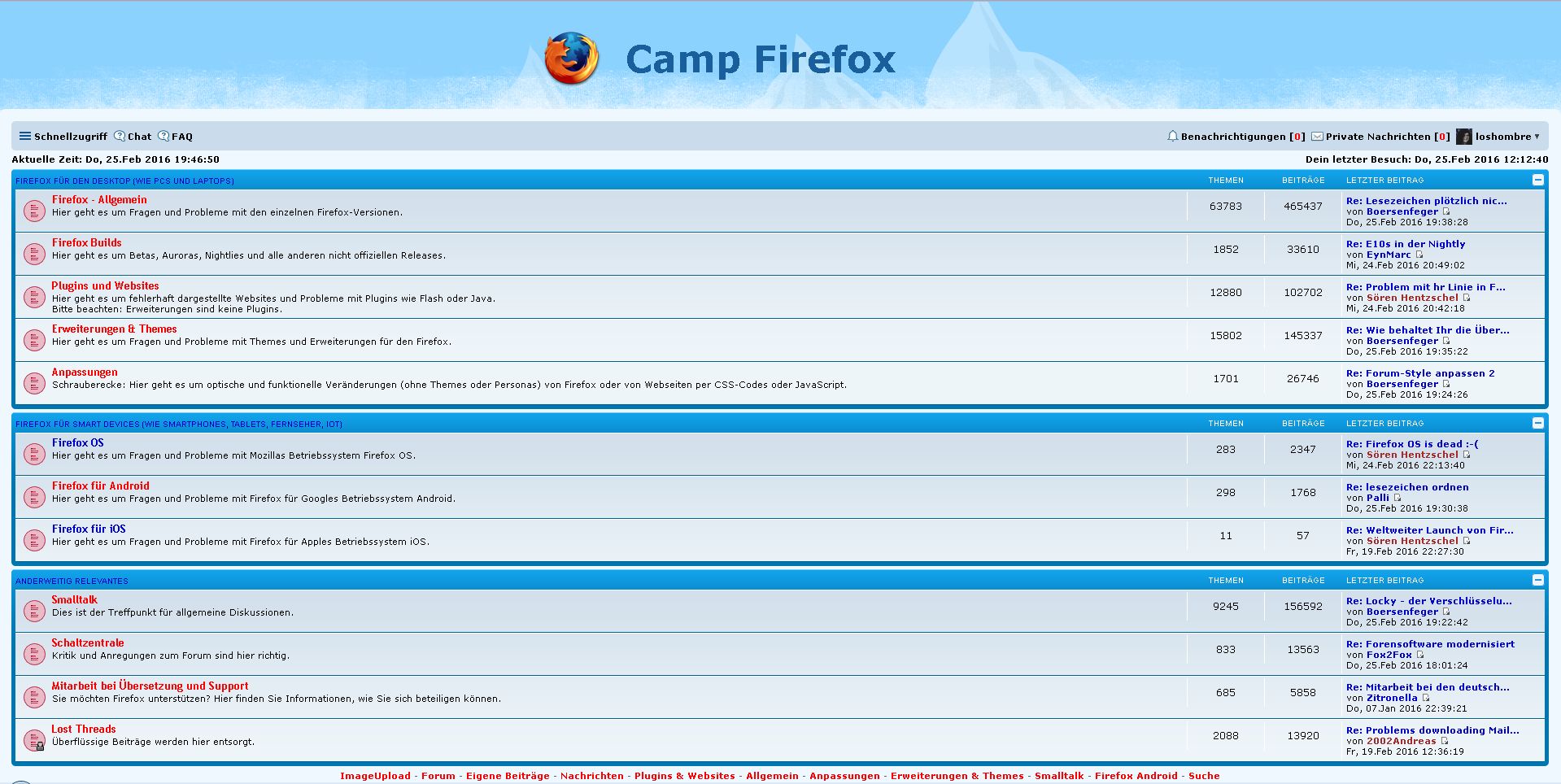Viewport: 1561px width, 784px height.
Task: Open the Lost Threads forum
Action: 84,729
